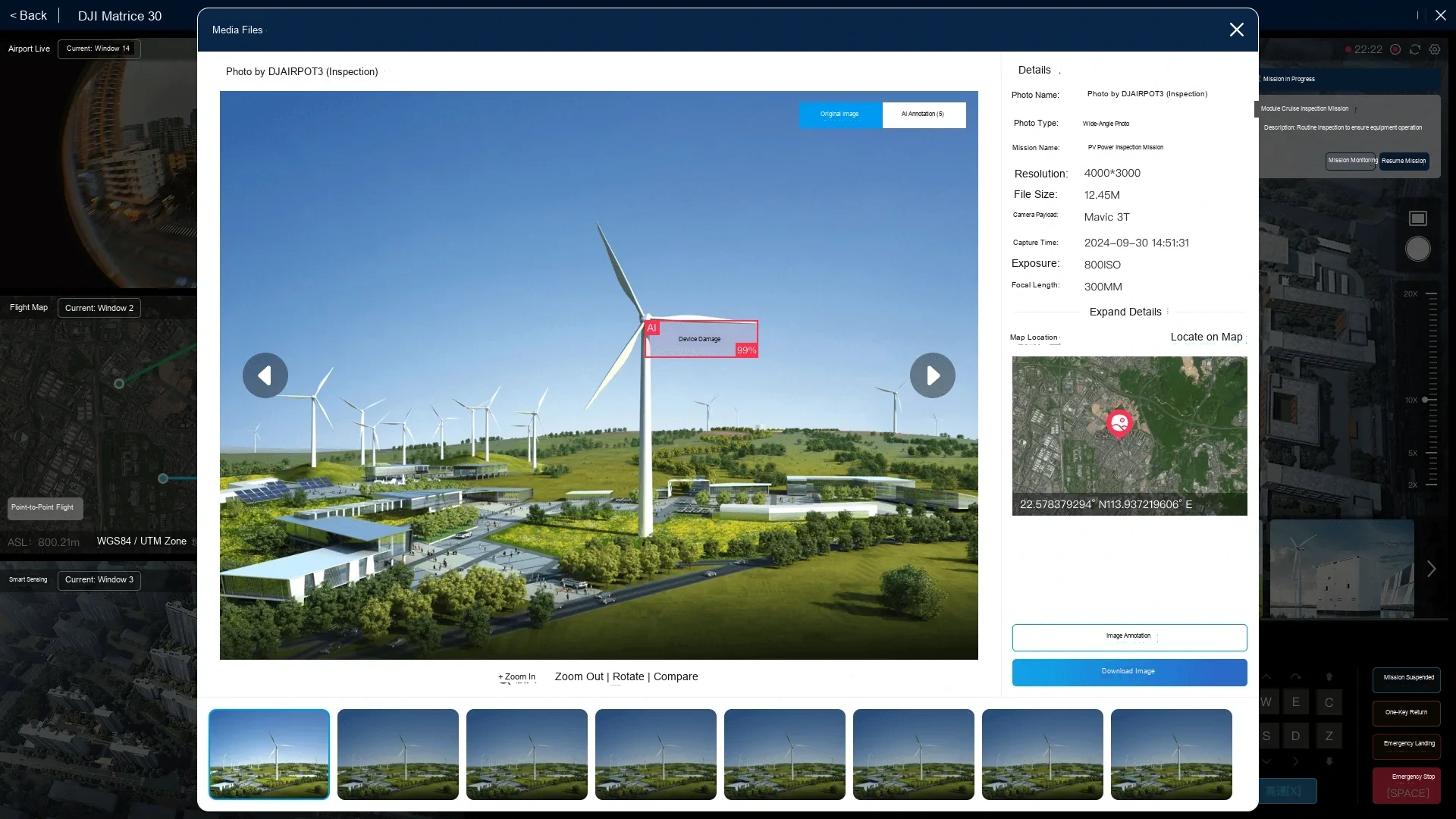
Task: Click the forward chevron above W key
Action: (x=1266, y=676)
